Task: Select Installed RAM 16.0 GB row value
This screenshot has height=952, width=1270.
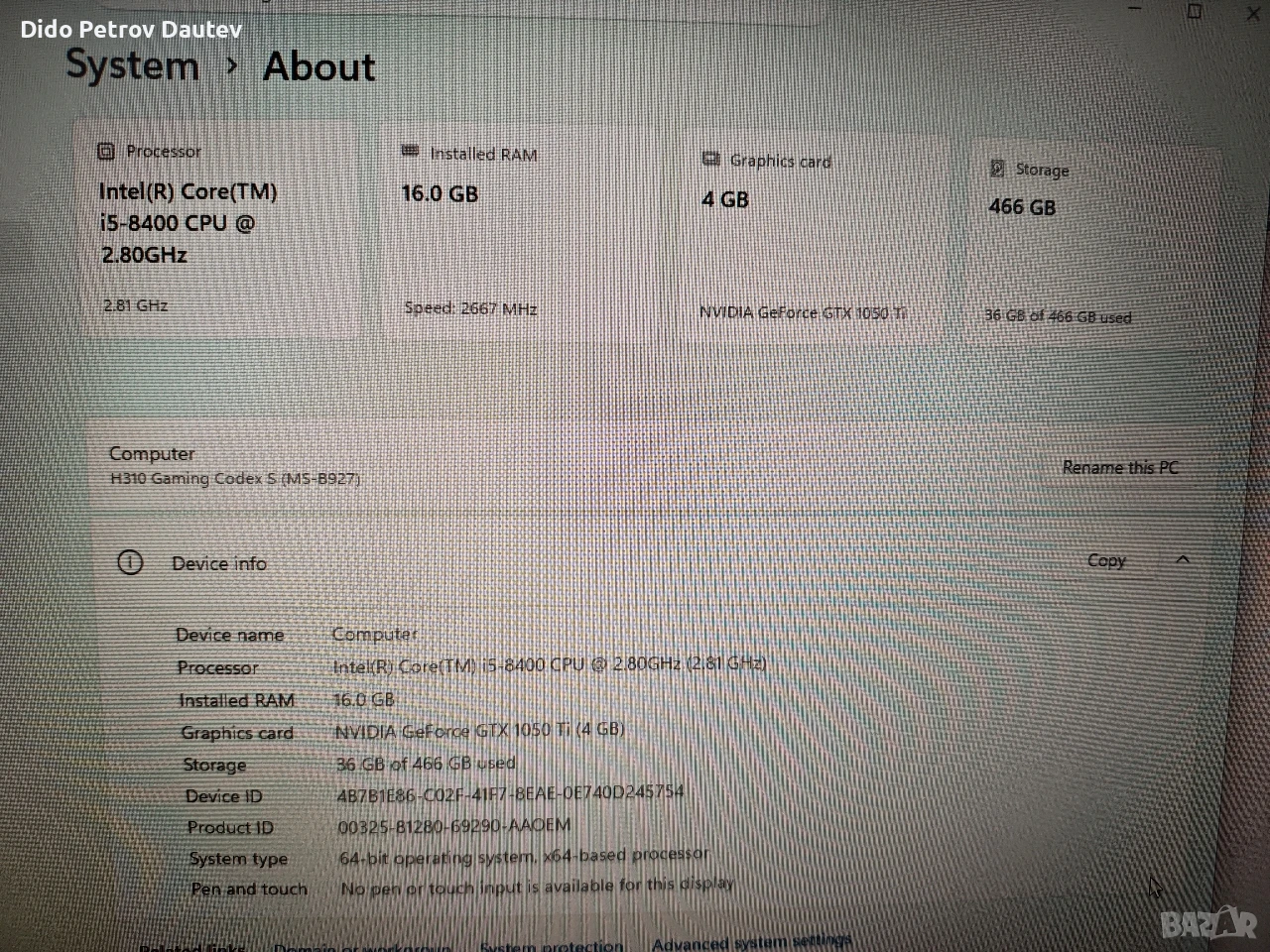Action: click(x=364, y=699)
